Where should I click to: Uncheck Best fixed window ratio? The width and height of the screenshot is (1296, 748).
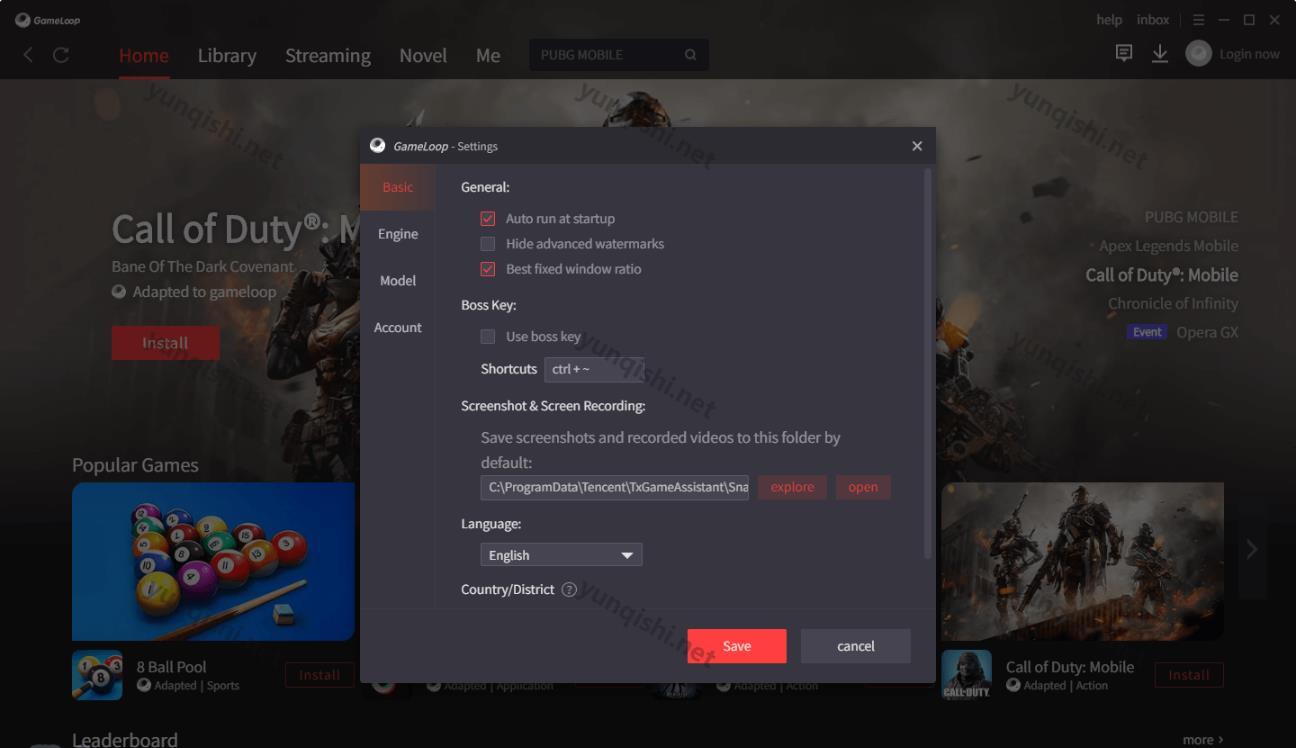[x=488, y=269]
